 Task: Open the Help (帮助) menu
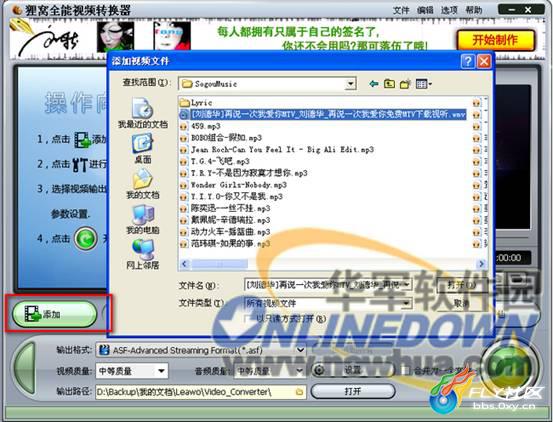[473, 10]
